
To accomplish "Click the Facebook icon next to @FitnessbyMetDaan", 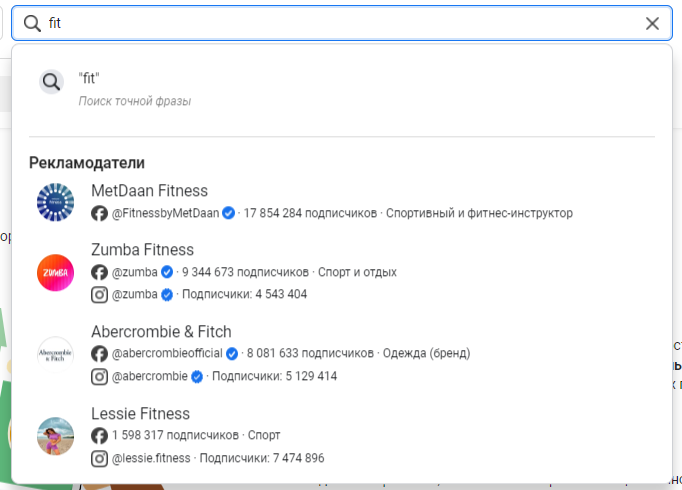I will click(99, 213).
